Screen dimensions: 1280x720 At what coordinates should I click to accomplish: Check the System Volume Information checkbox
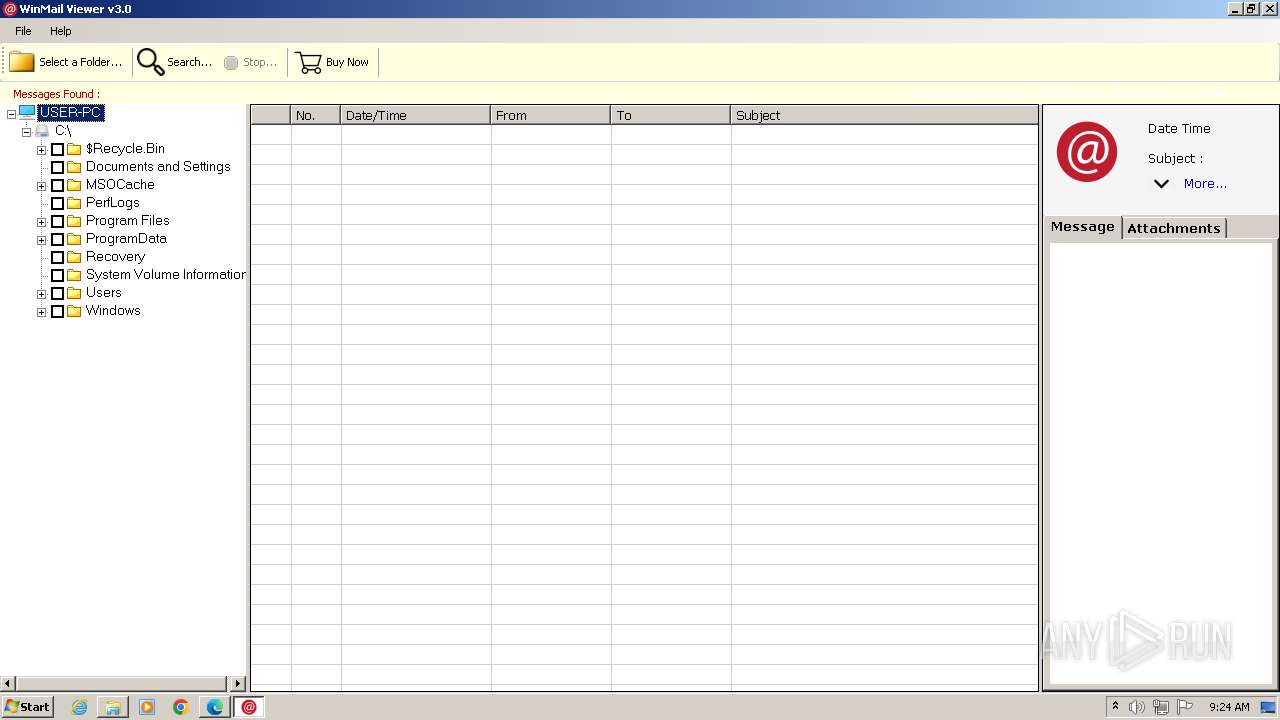pyautogui.click(x=58, y=276)
